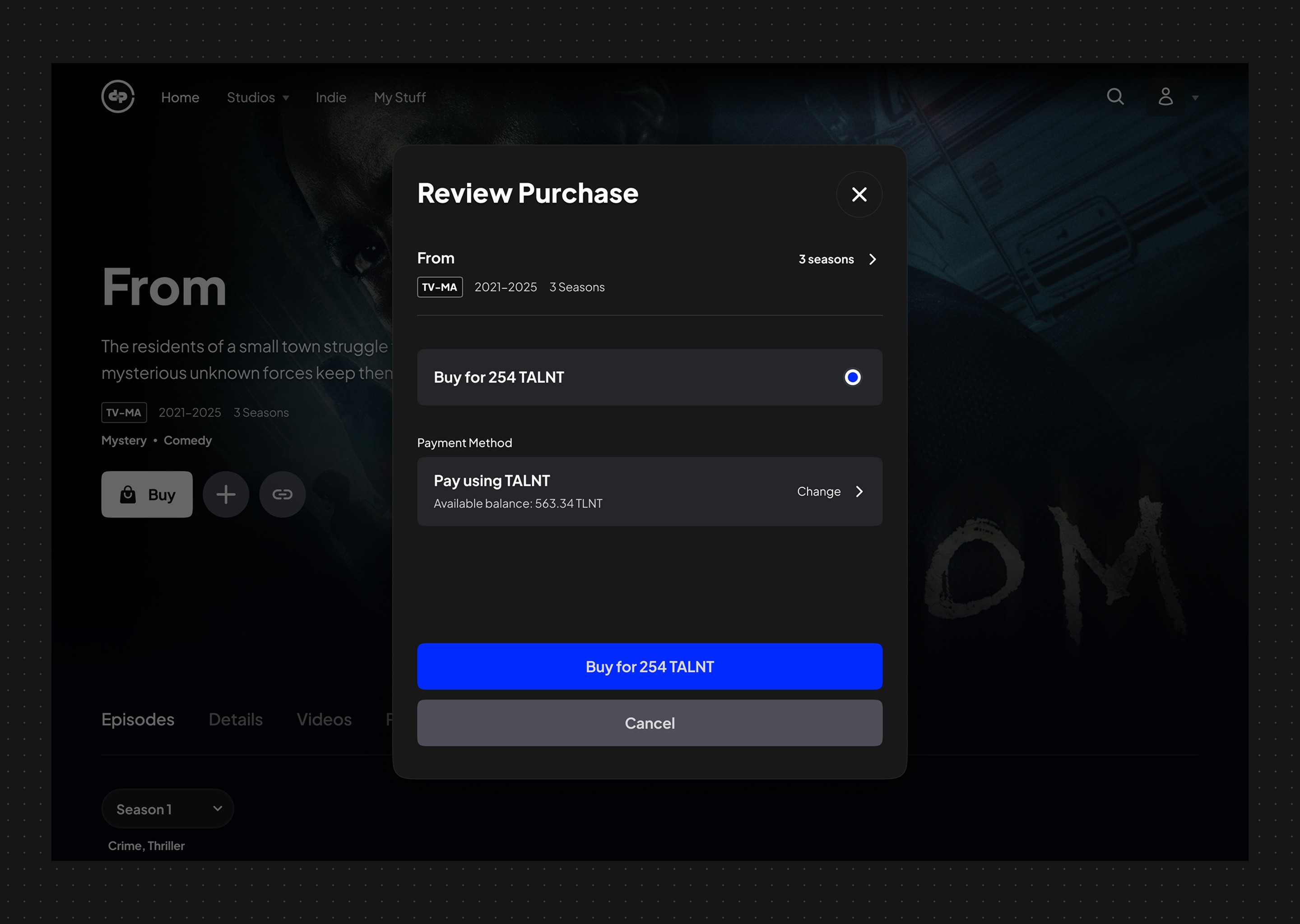This screenshot has height=924, width=1300.
Task: Expand the Season 1 selector
Action: pos(167,808)
